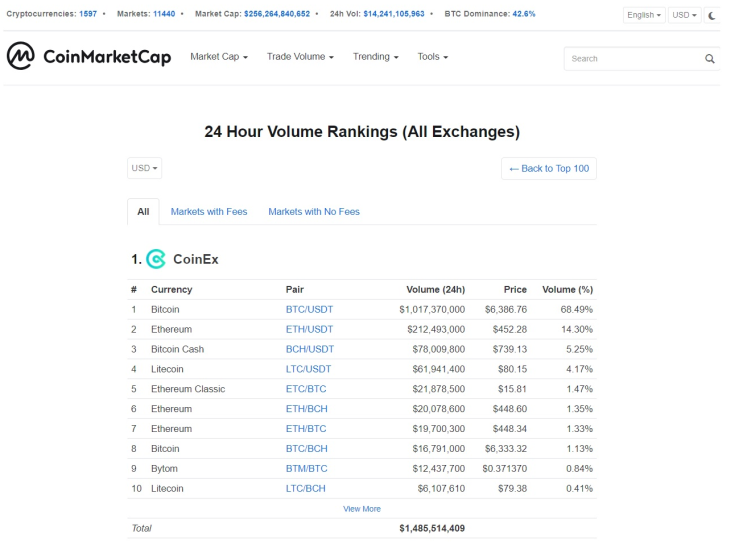
Task: Open the ETC/BTC pair link
Action: click(306, 389)
